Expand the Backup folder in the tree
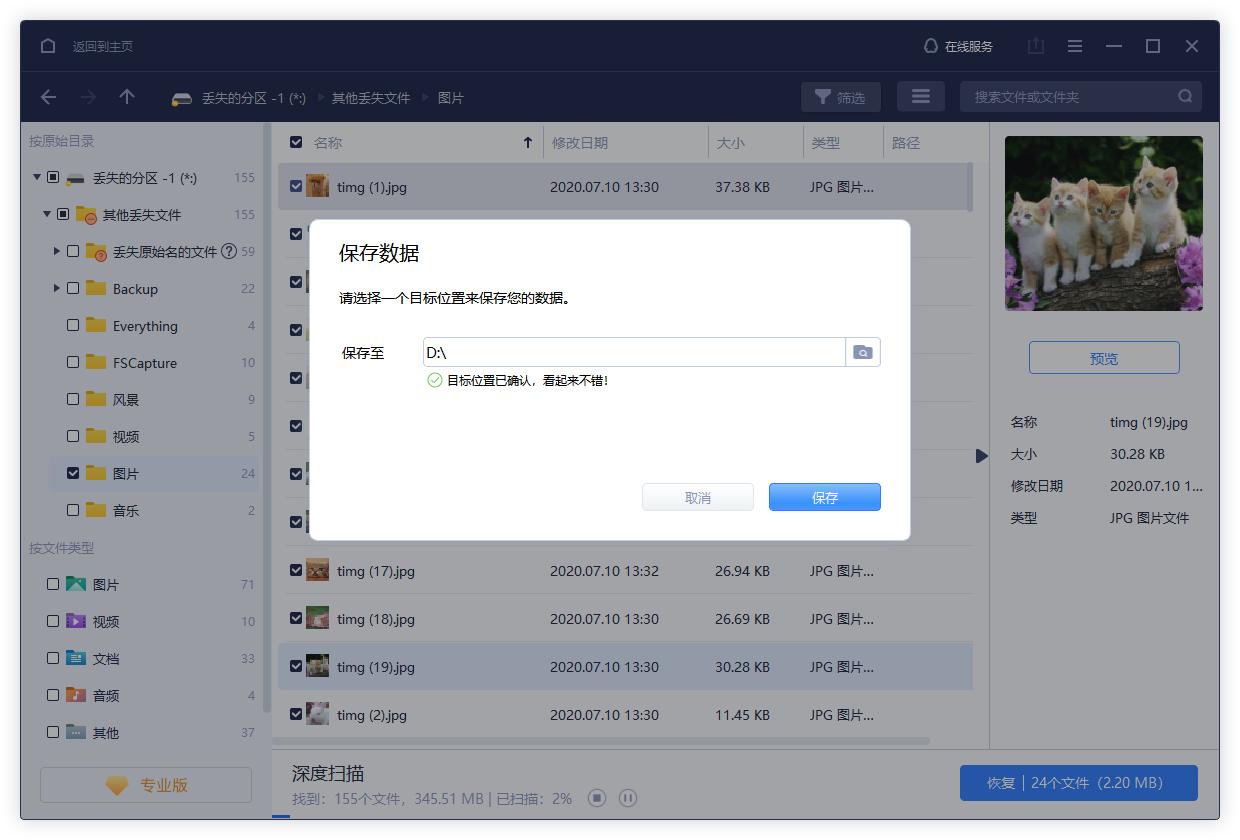The height and width of the screenshot is (840, 1240). (x=58, y=288)
